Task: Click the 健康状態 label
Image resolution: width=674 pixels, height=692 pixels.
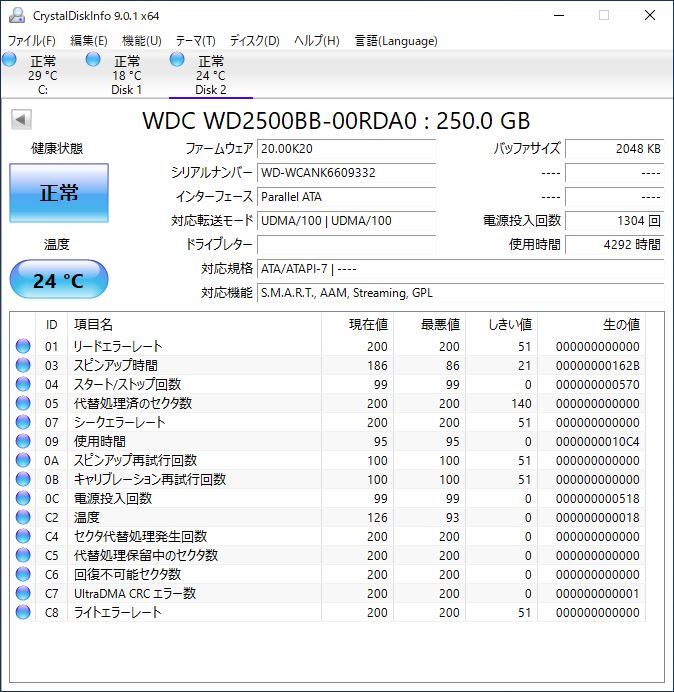Action: [x=57, y=149]
